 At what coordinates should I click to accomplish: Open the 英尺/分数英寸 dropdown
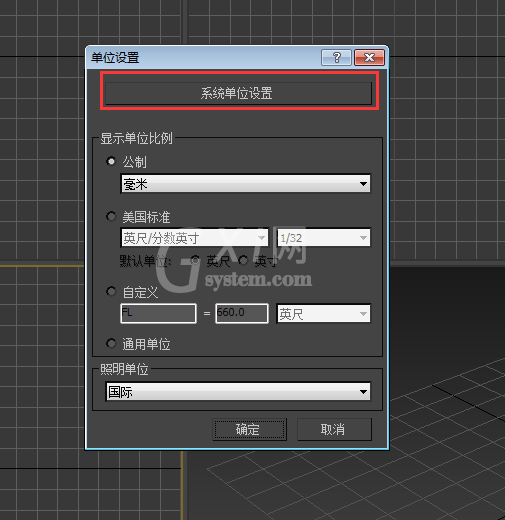195,238
